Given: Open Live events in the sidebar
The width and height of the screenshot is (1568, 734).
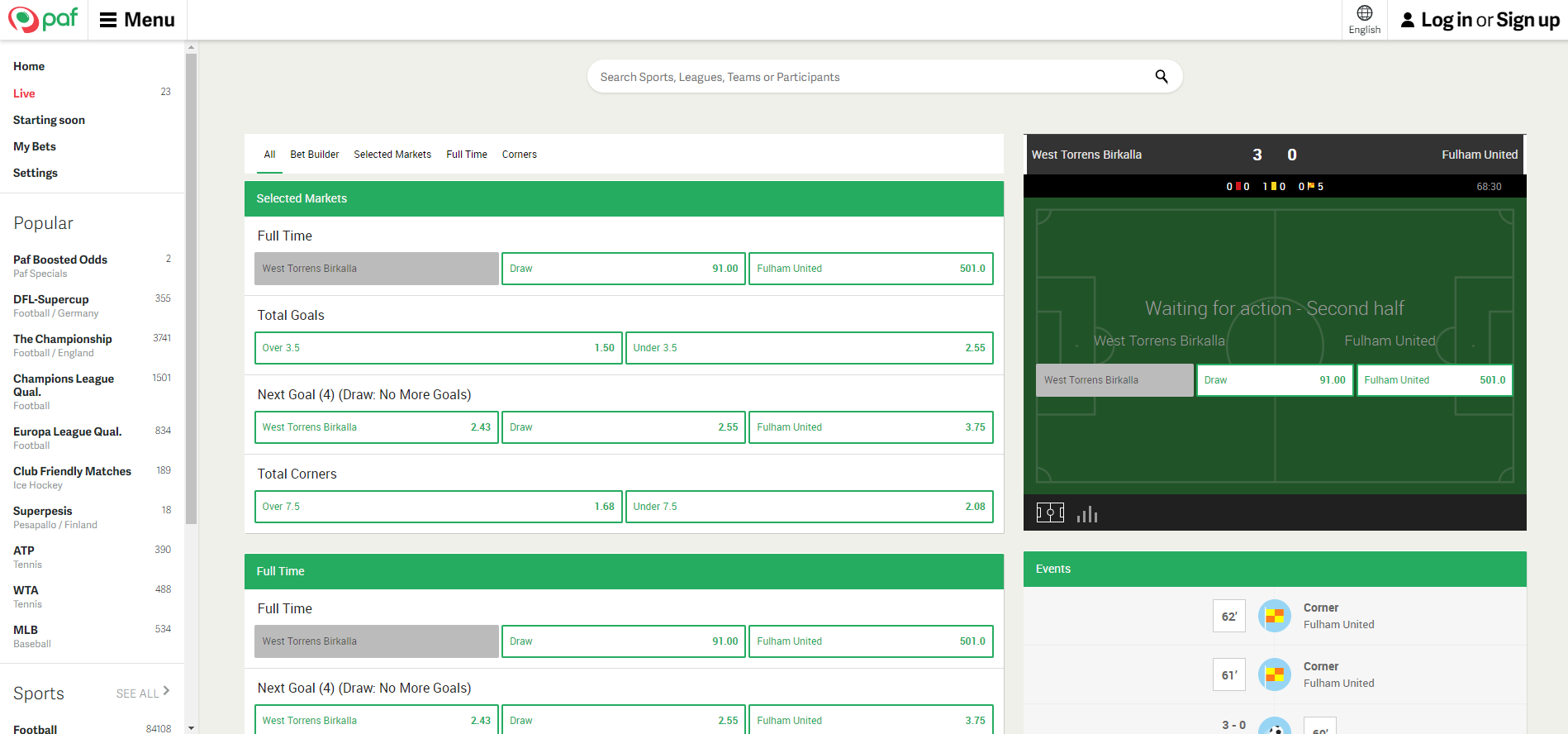Looking at the screenshot, I should tap(24, 93).
